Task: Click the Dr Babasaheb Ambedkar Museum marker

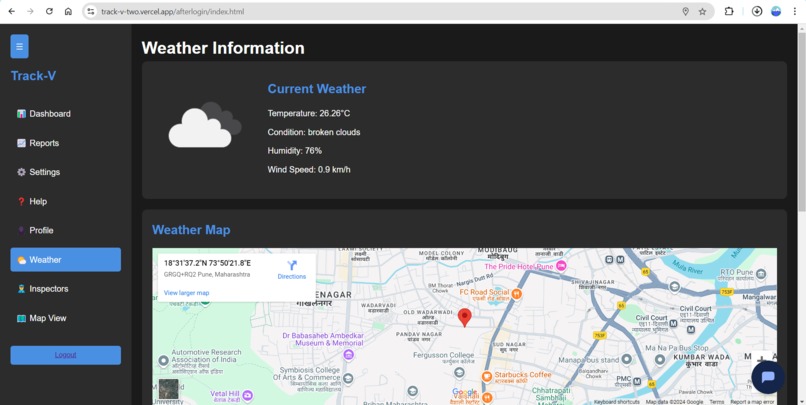Action: pyautogui.click(x=349, y=355)
